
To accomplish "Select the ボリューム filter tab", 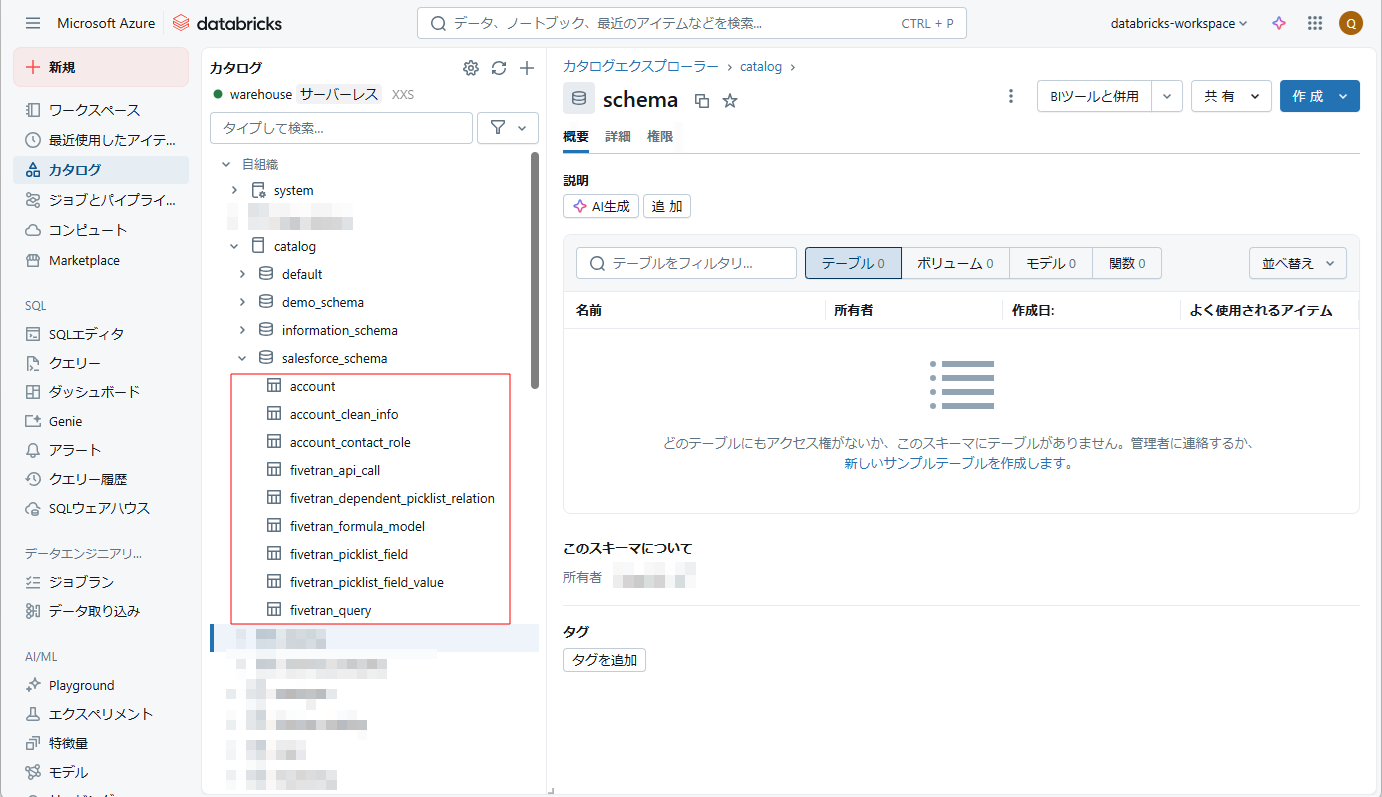I will tap(955, 263).
